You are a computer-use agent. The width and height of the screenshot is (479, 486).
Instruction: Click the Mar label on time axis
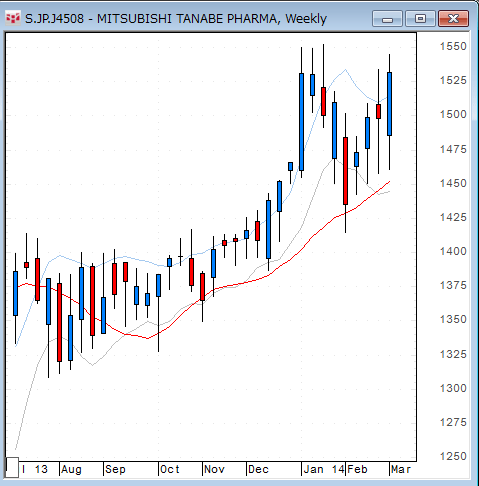pyautogui.click(x=401, y=470)
